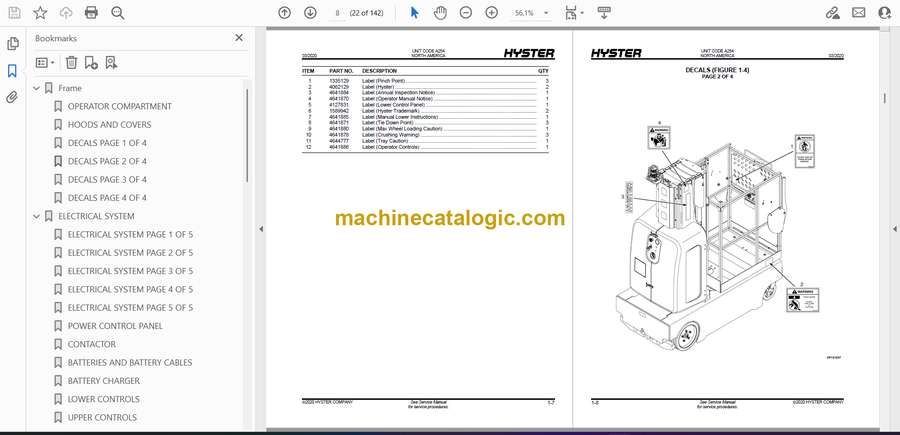Open the account profile icon

pos(885,13)
